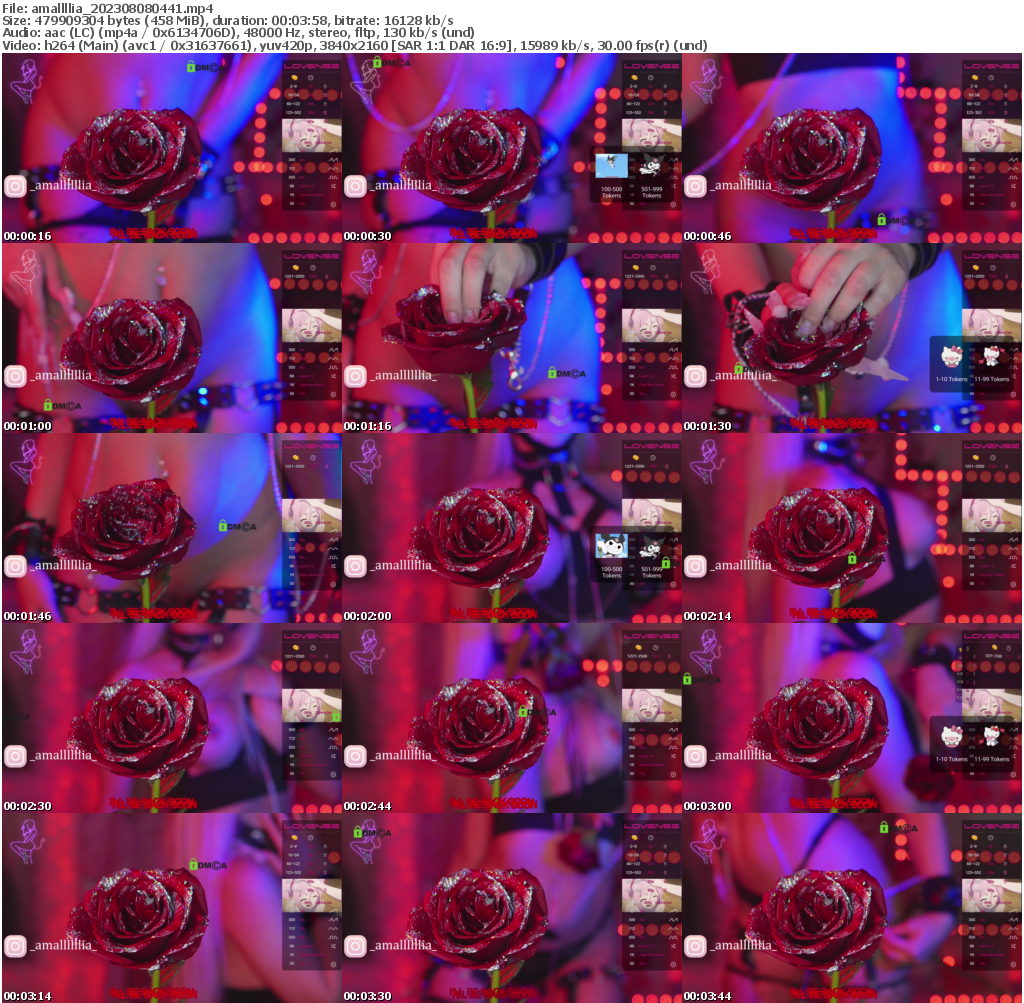Screen dimensions: 1024x1003
Task: Click the Instagram icon in the 00:03:44 frame
Action: (695, 946)
